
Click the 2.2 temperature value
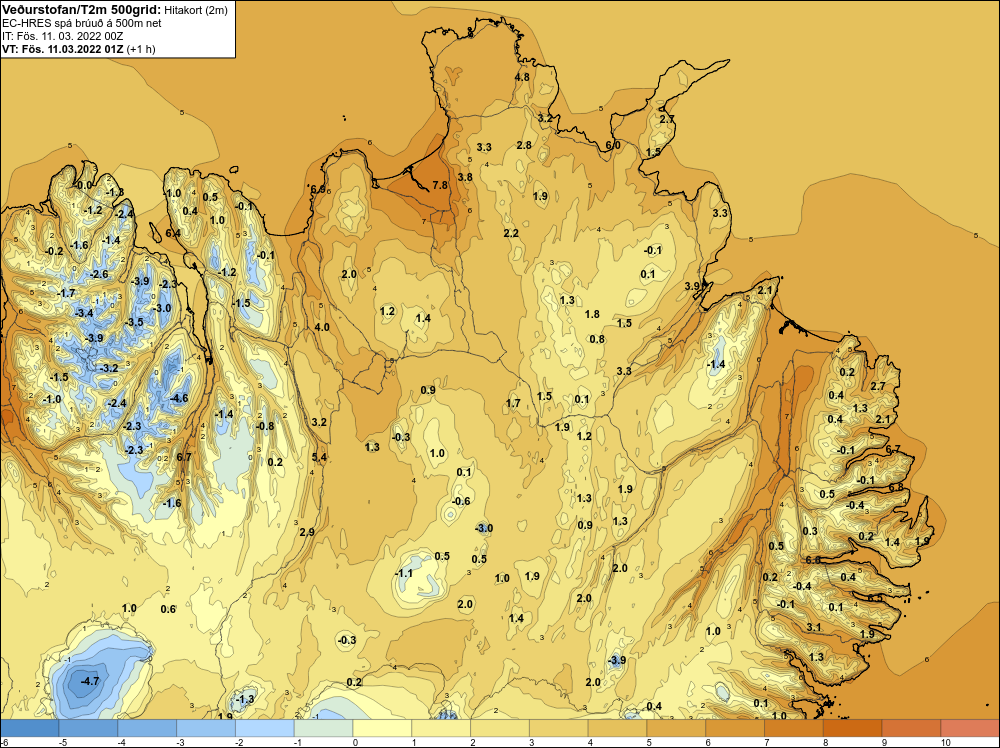tap(511, 233)
